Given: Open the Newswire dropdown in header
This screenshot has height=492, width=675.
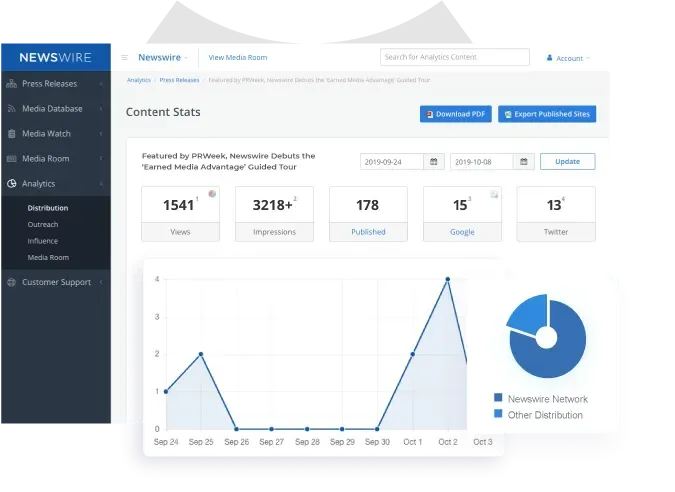Looking at the screenshot, I should tap(163, 57).
